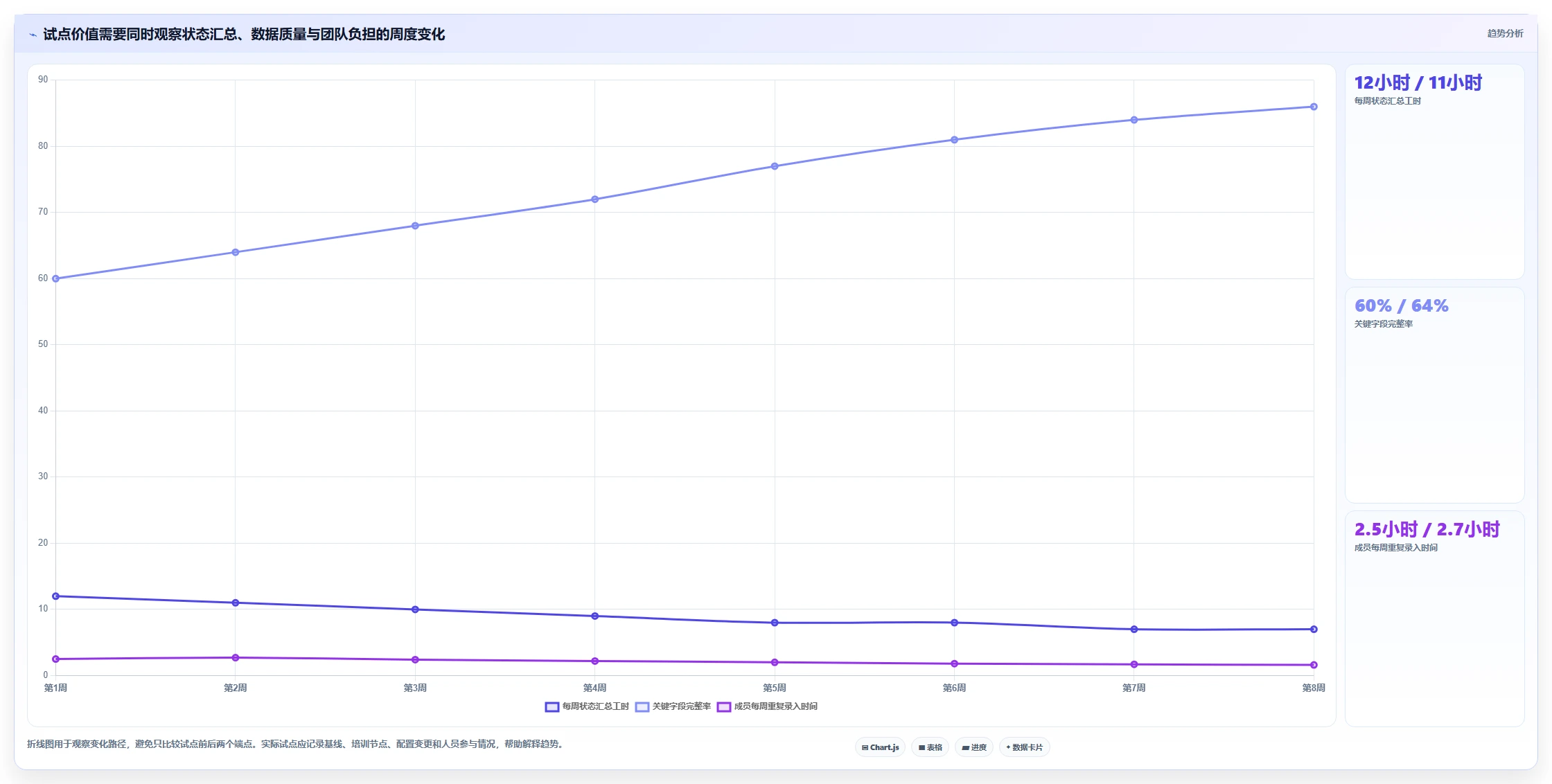
Task: Select the 关键字段完整率 point at 第3周
Action: pos(415,226)
